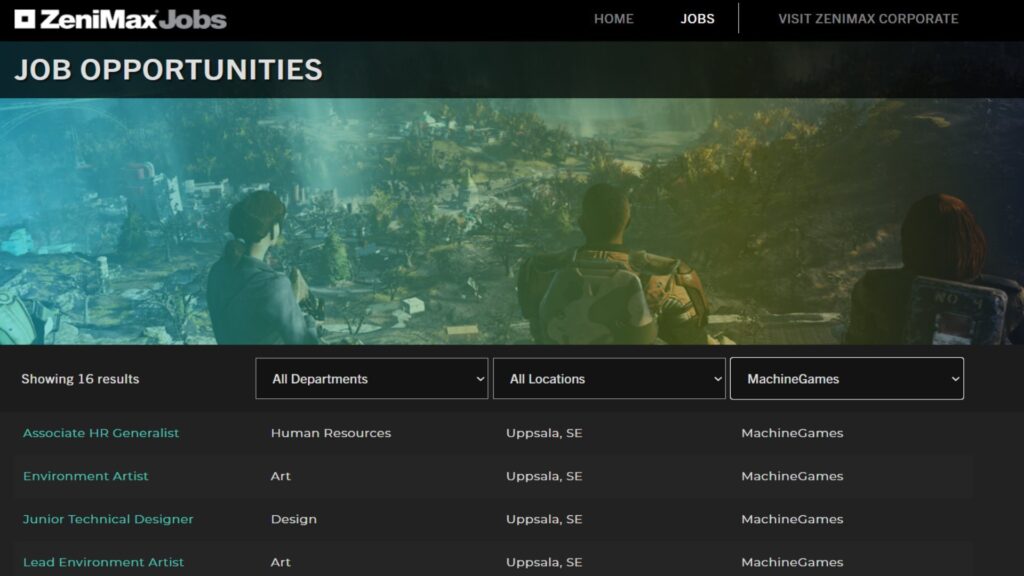Open the Junior Technical Designer job
Viewport: 1024px width, 576px height.
[108, 519]
